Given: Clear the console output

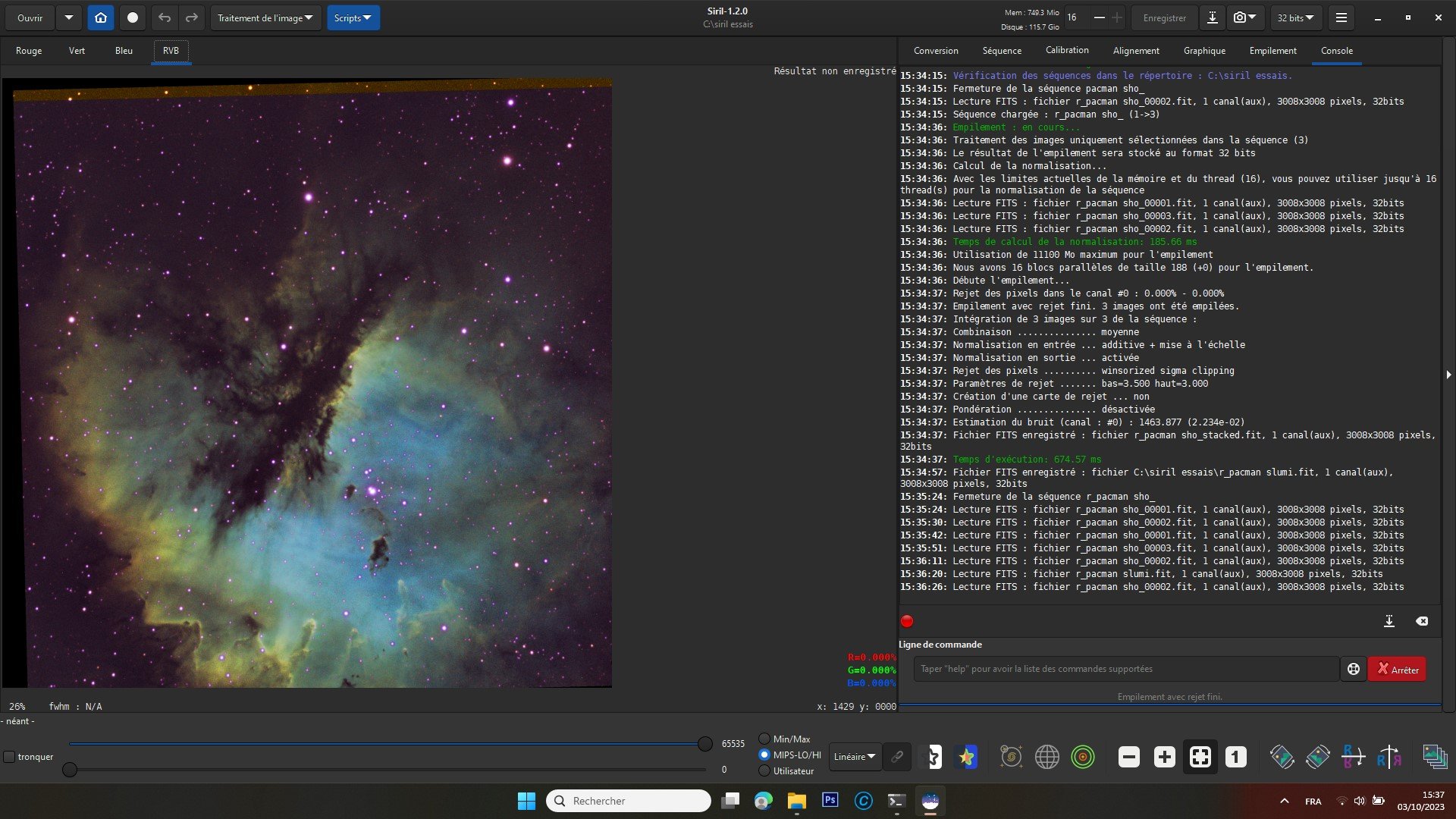Looking at the screenshot, I should click(1422, 621).
